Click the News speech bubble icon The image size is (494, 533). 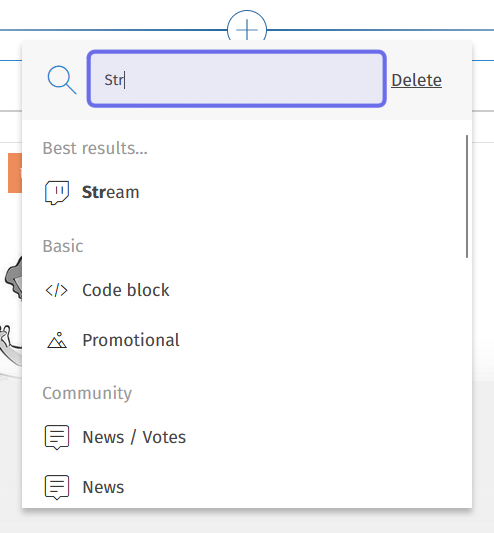click(x=57, y=487)
